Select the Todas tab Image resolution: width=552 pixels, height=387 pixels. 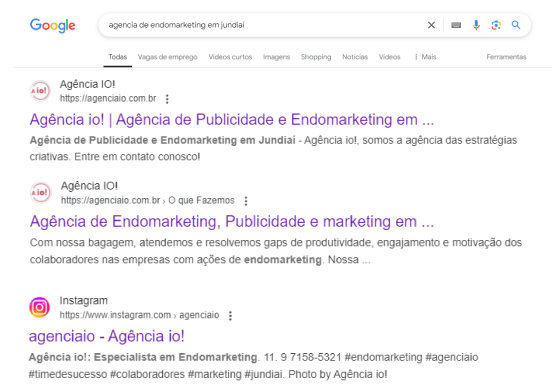click(118, 57)
